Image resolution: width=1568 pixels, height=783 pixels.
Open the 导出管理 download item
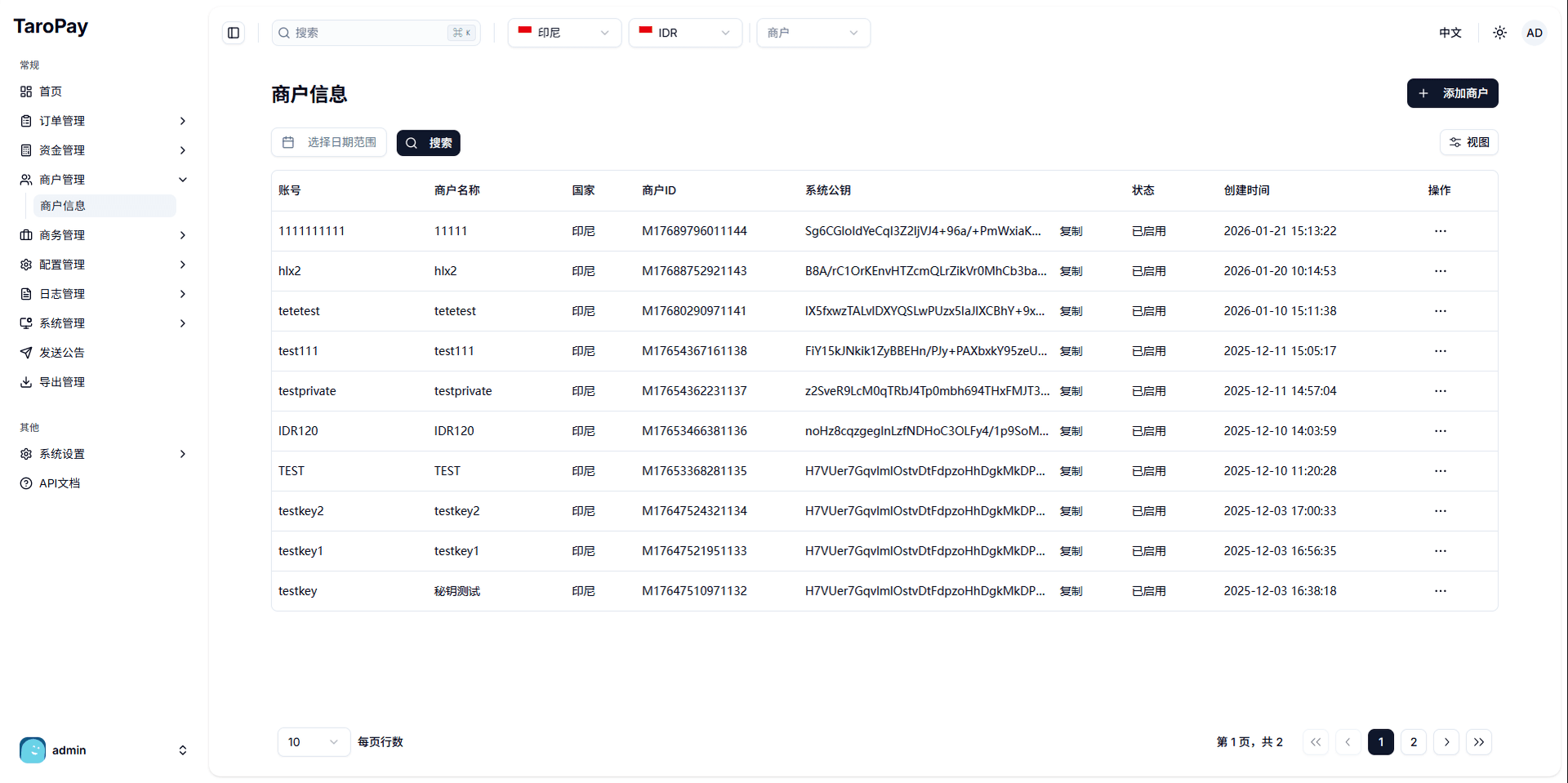[x=62, y=382]
